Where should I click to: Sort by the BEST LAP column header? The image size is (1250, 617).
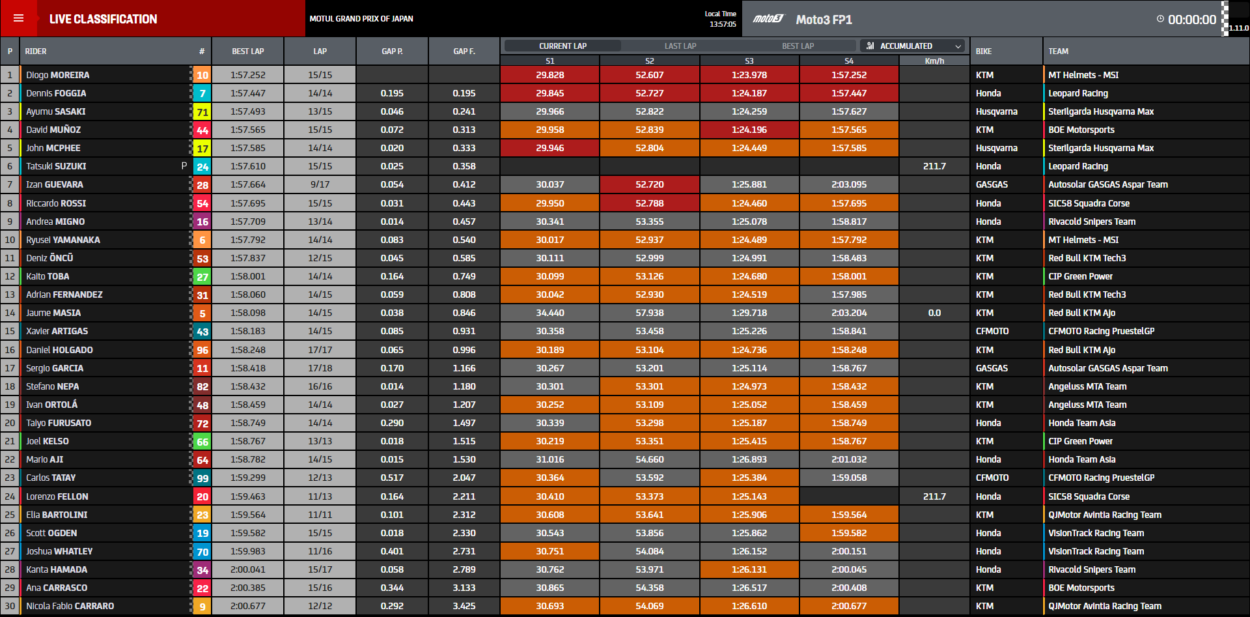tap(248, 51)
